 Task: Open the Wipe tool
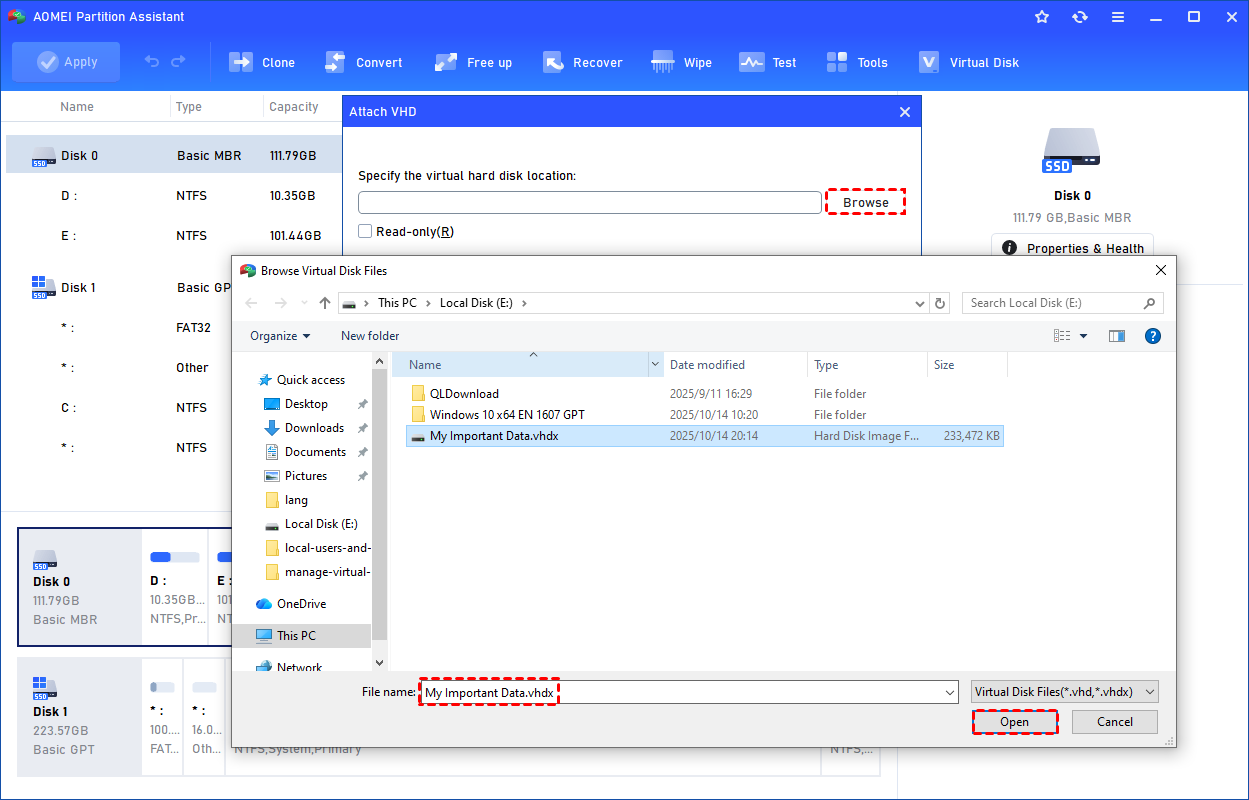pyautogui.click(x=681, y=62)
